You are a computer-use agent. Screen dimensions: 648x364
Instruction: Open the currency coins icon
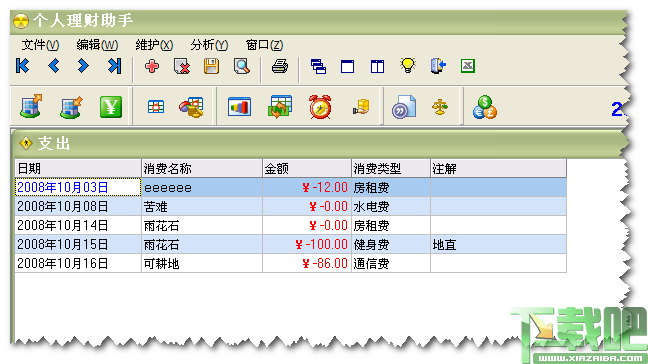click(x=484, y=107)
